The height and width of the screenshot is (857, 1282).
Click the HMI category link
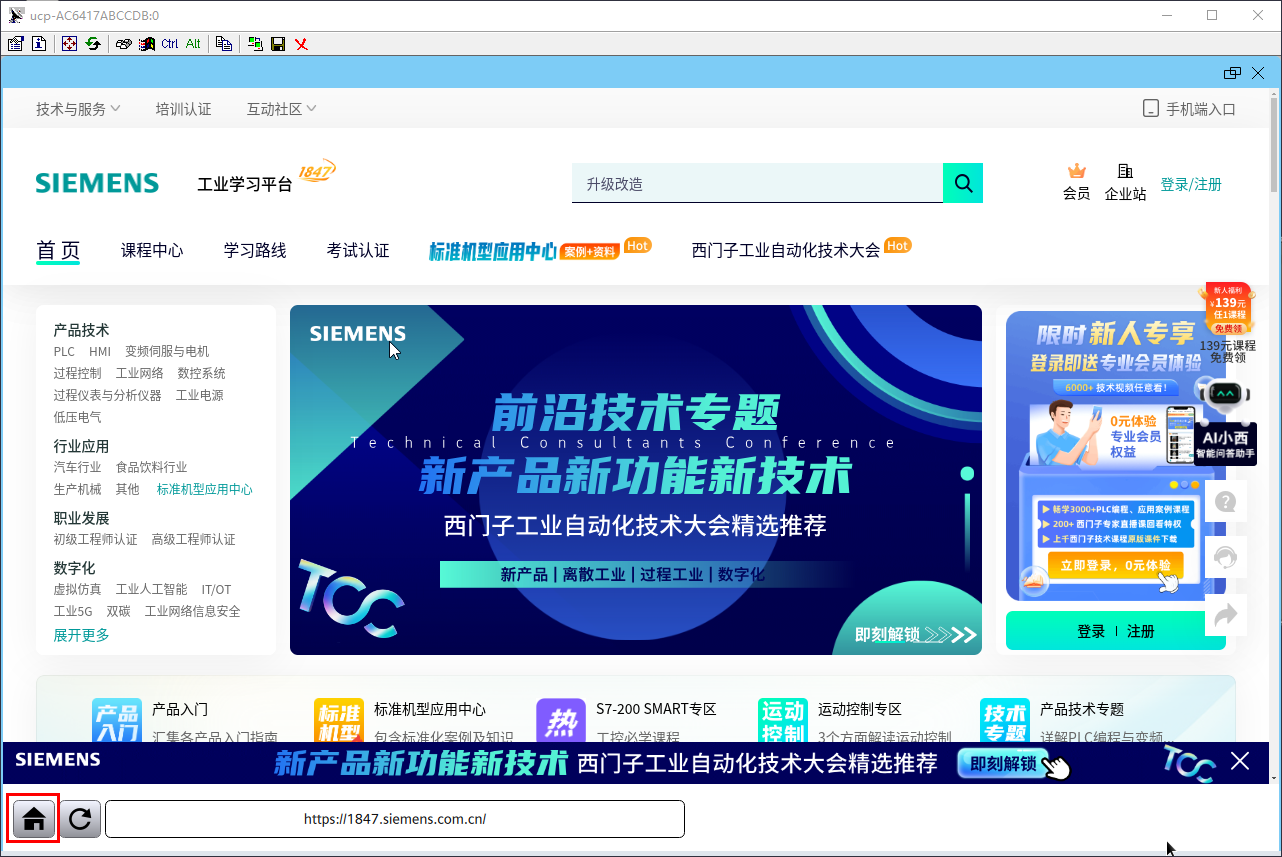coord(100,352)
